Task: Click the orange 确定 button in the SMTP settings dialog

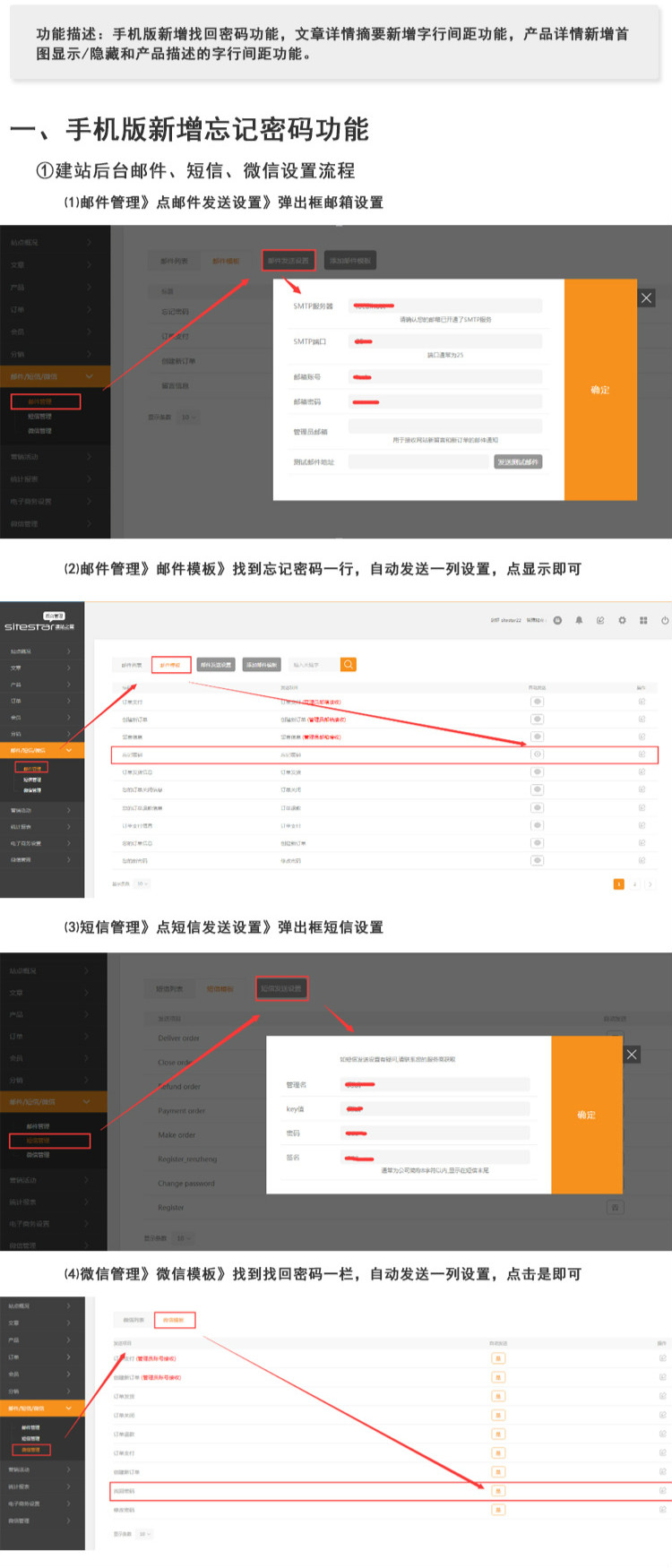Action: point(600,390)
